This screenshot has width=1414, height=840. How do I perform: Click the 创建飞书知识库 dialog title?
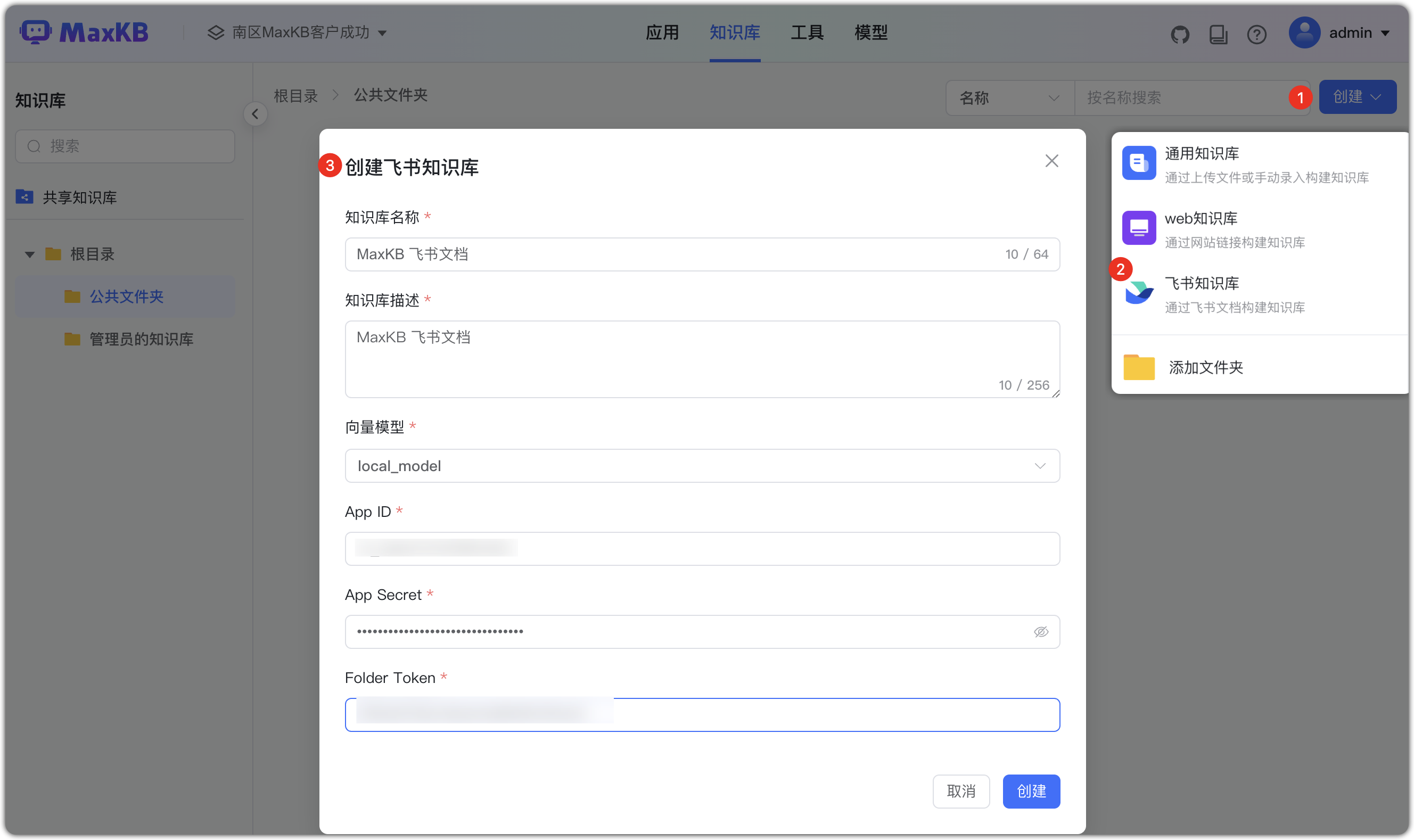pos(412,167)
